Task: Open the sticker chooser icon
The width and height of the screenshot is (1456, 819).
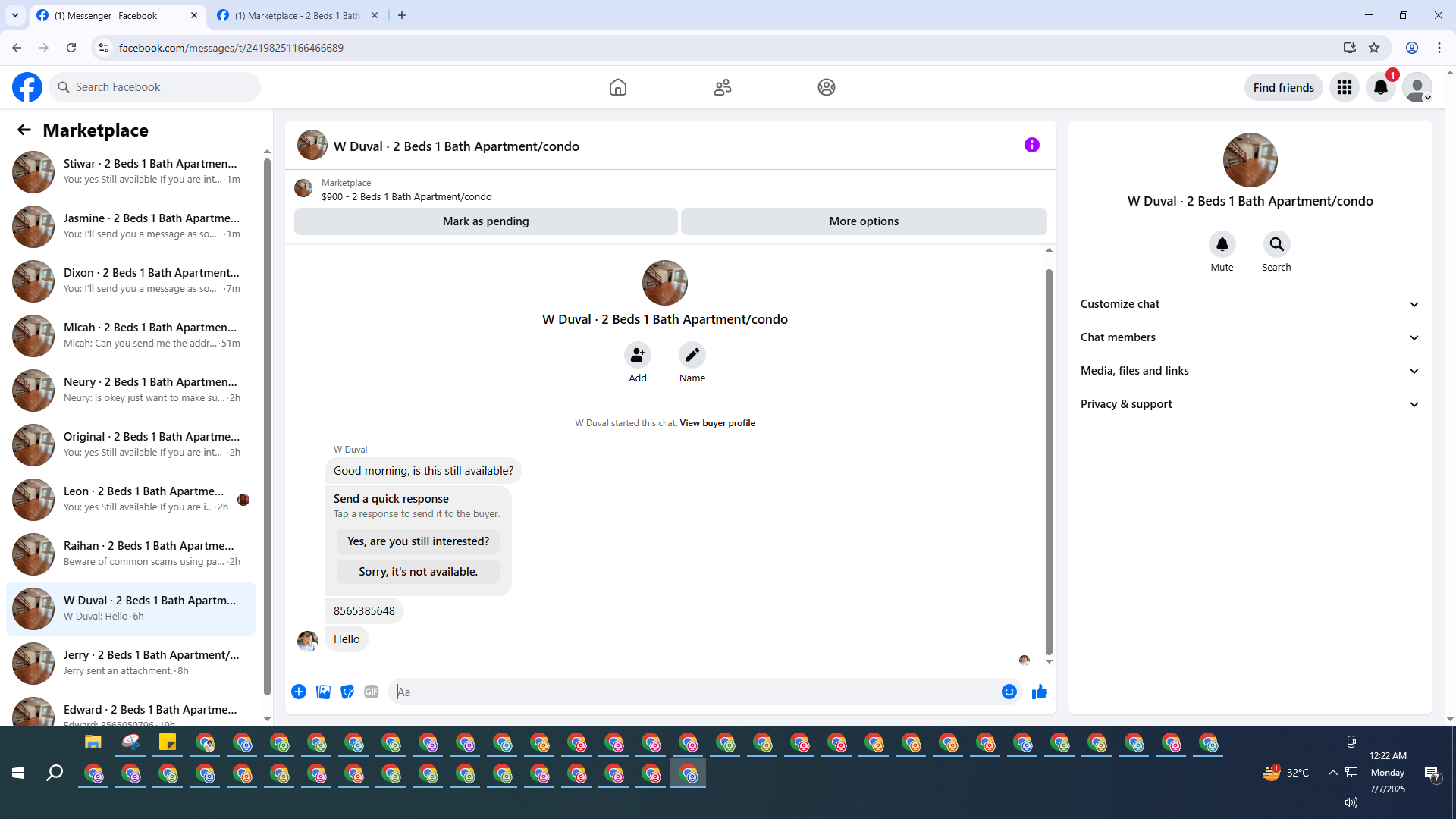Action: pyautogui.click(x=347, y=692)
